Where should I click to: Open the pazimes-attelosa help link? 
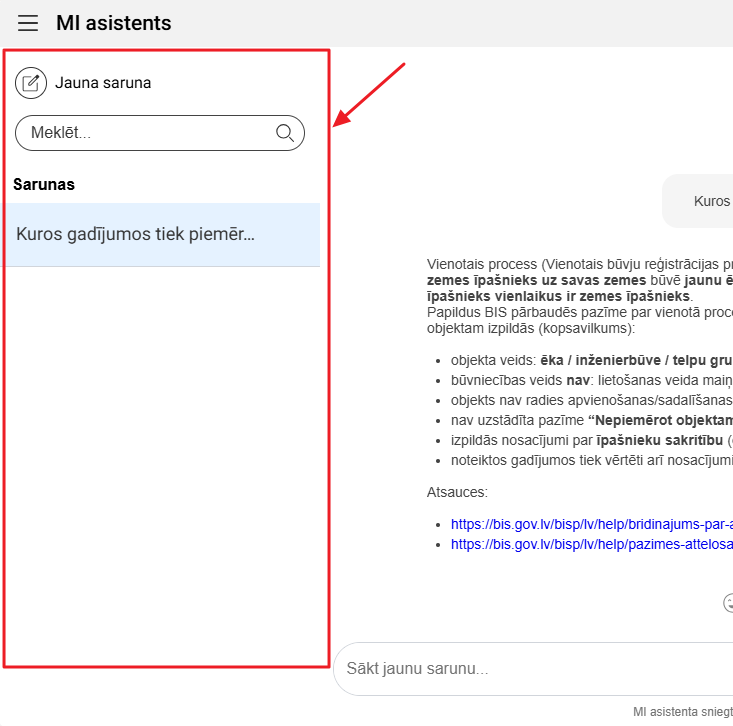pyautogui.click(x=591, y=544)
